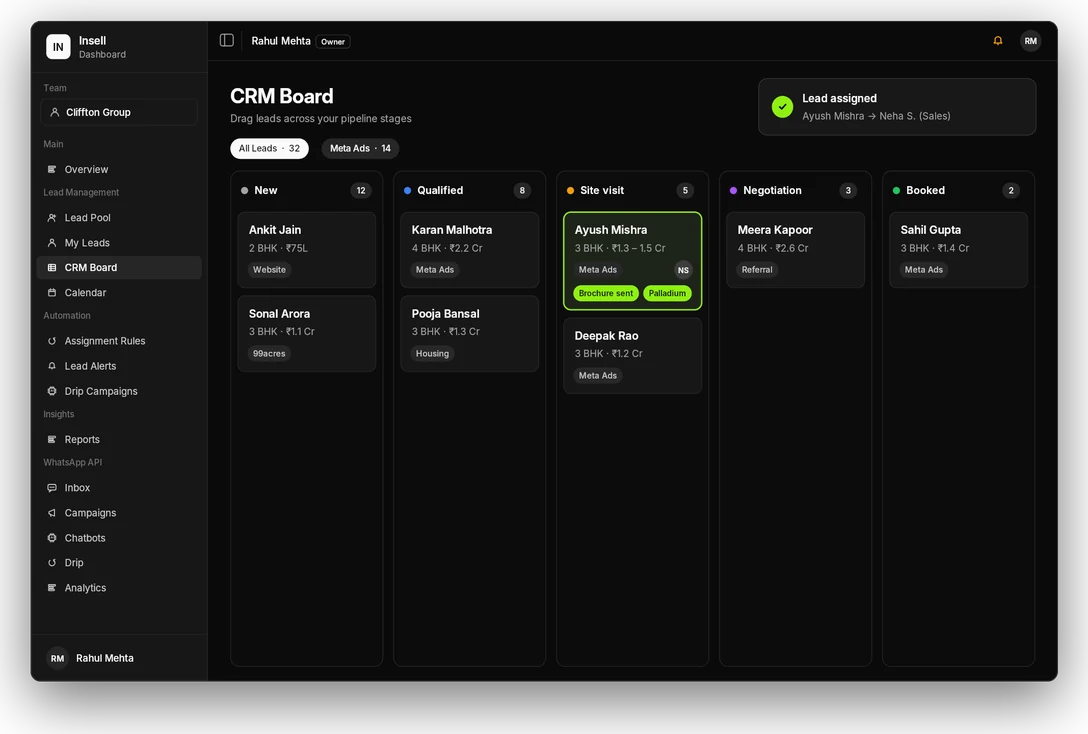1088x734 pixels.
Task: Click the Calendar icon in sidebar
Action: [x=51, y=293]
